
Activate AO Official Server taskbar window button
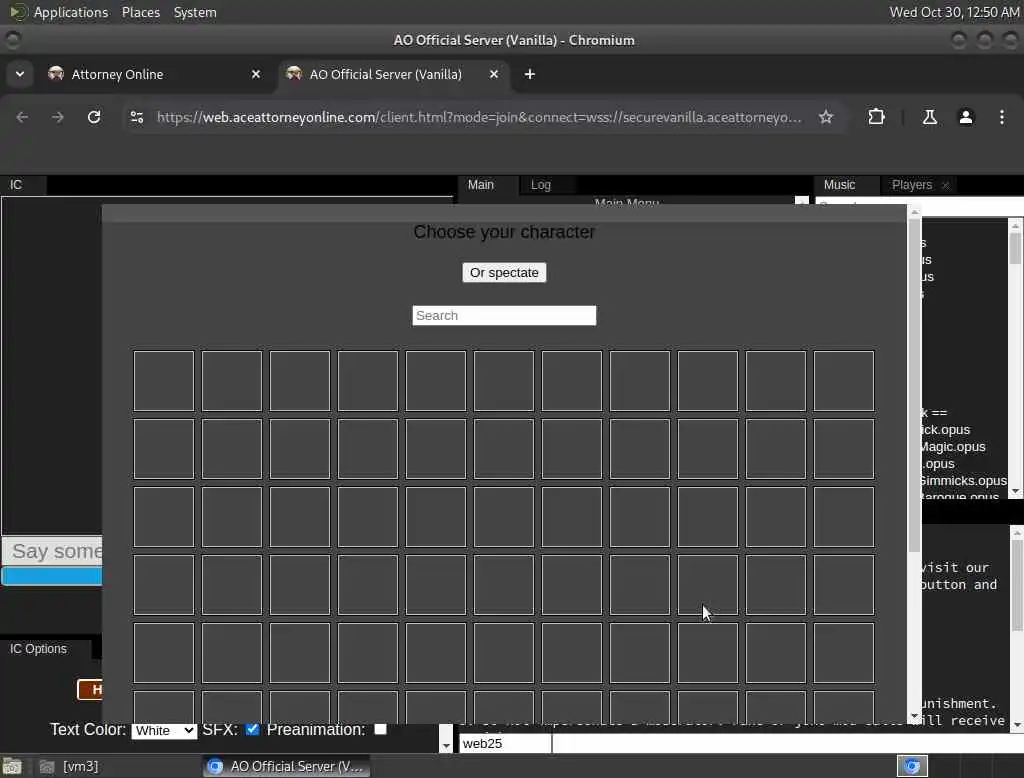coord(286,766)
